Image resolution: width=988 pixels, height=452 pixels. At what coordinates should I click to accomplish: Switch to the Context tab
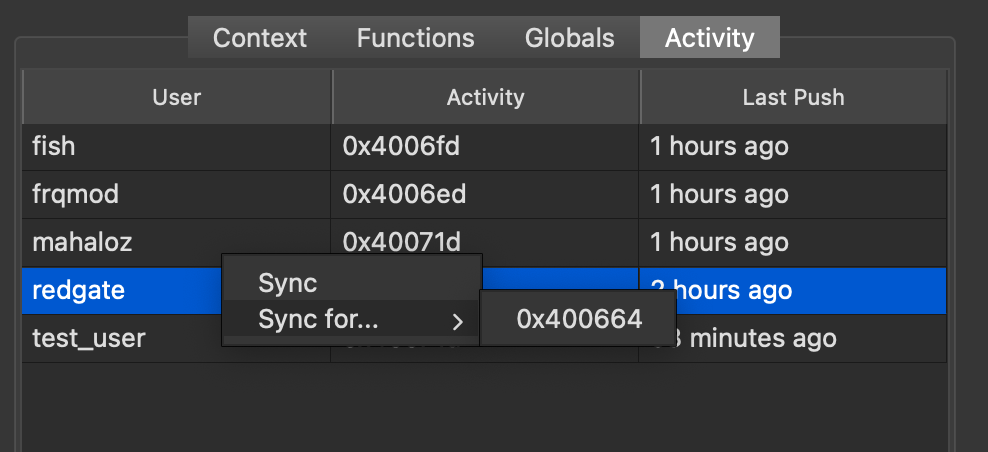pos(260,39)
